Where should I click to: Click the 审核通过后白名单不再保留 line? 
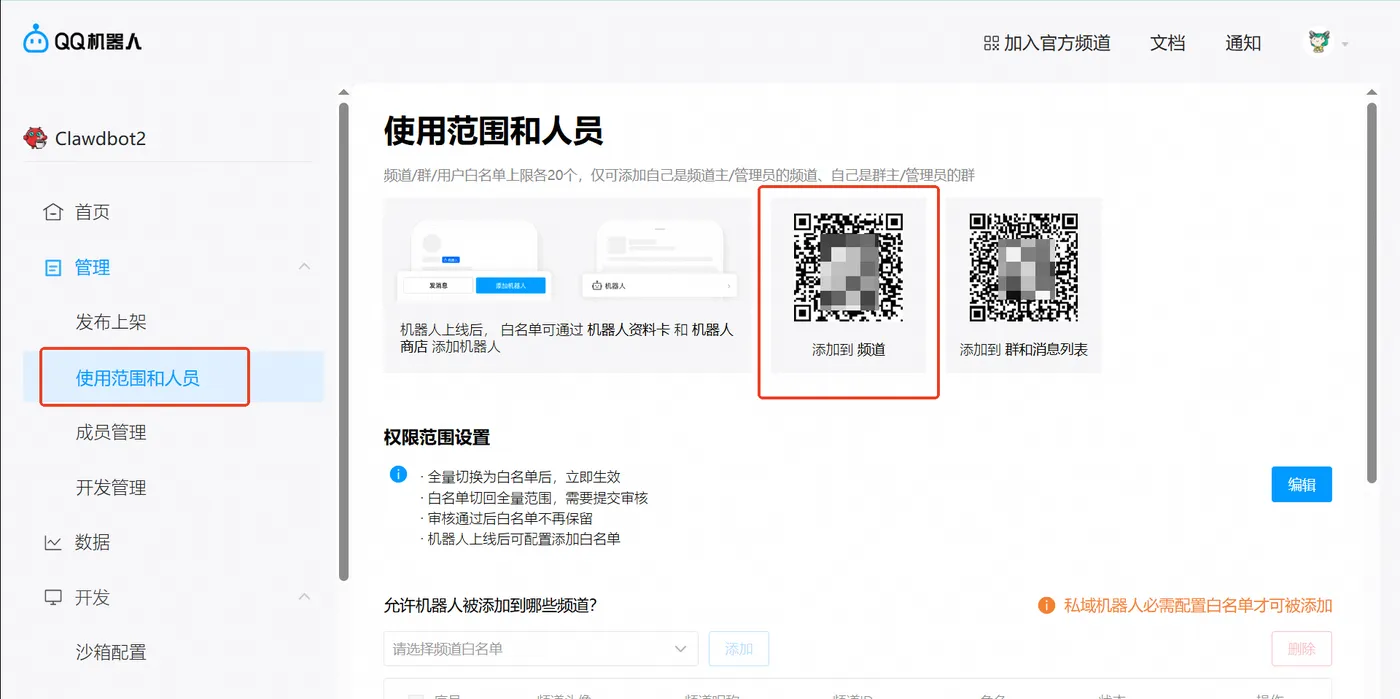tap(510, 518)
